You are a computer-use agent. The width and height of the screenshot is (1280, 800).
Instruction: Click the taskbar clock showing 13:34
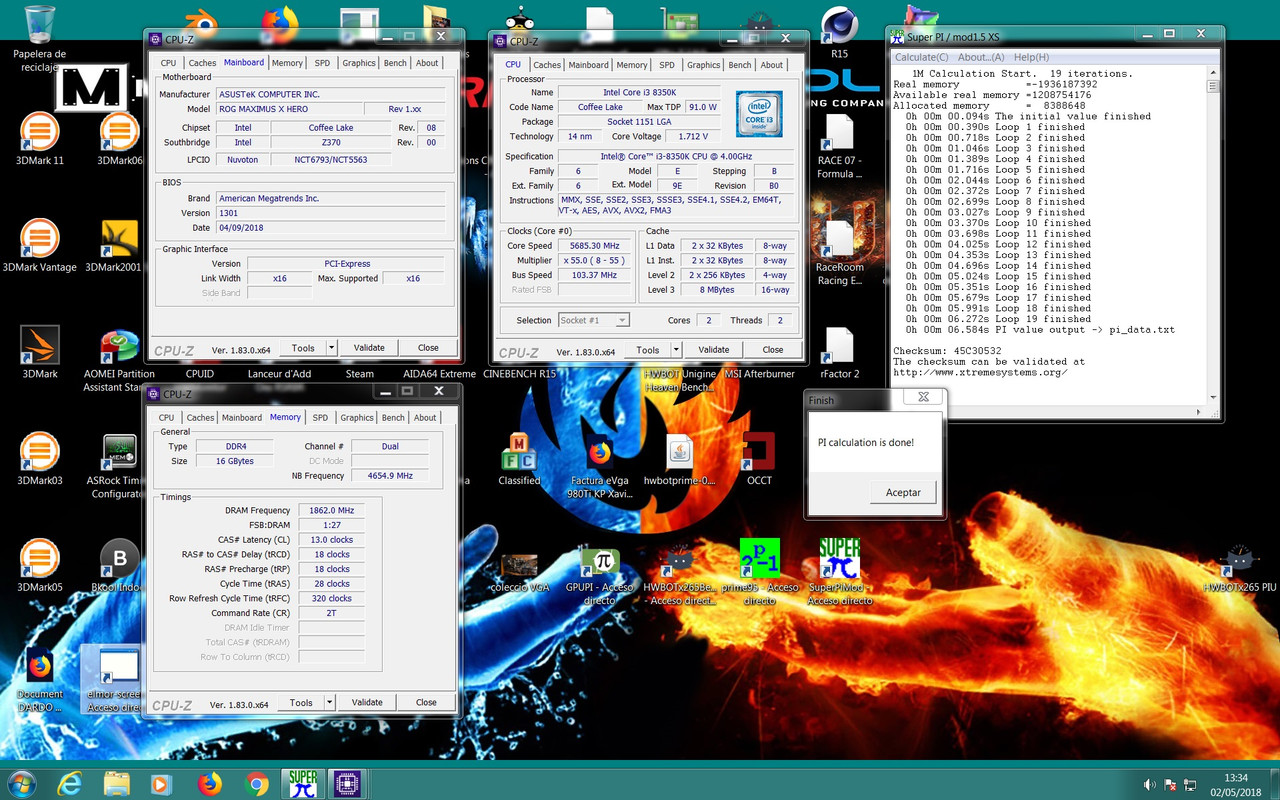pyautogui.click(x=1236, y=784)
